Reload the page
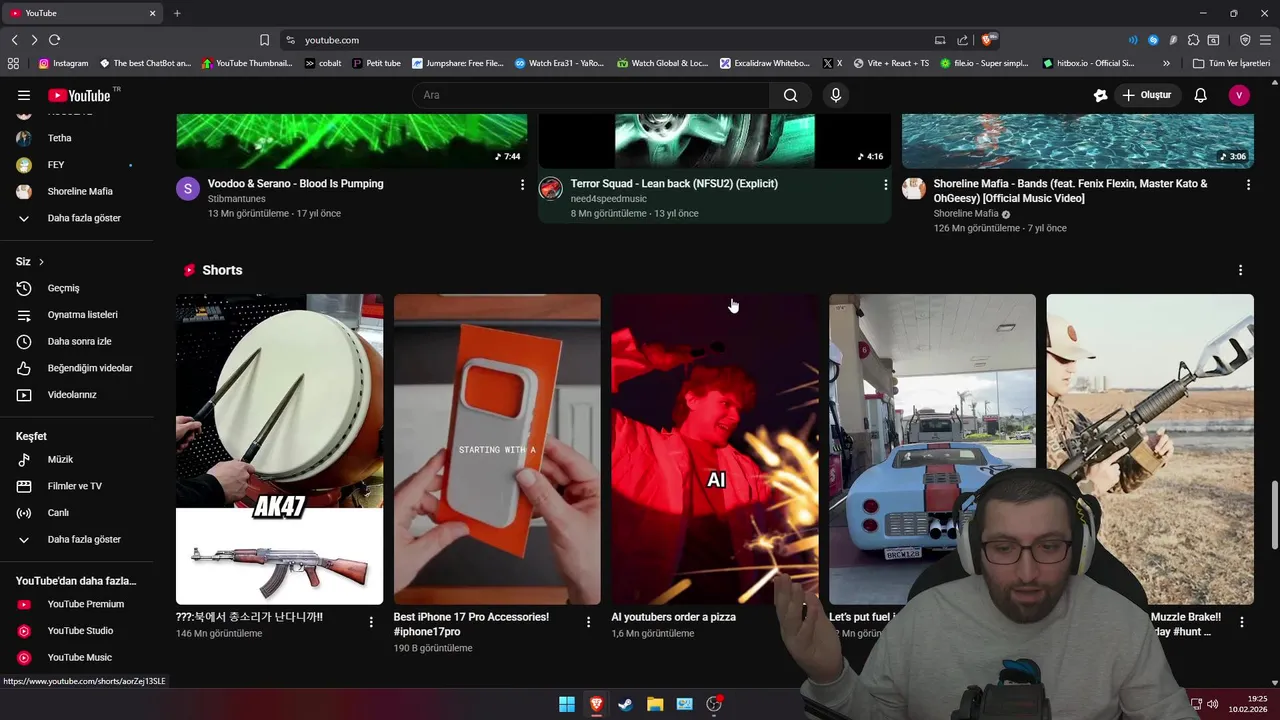This screenshot has width=1280, height=720. [x=54, y=40]
